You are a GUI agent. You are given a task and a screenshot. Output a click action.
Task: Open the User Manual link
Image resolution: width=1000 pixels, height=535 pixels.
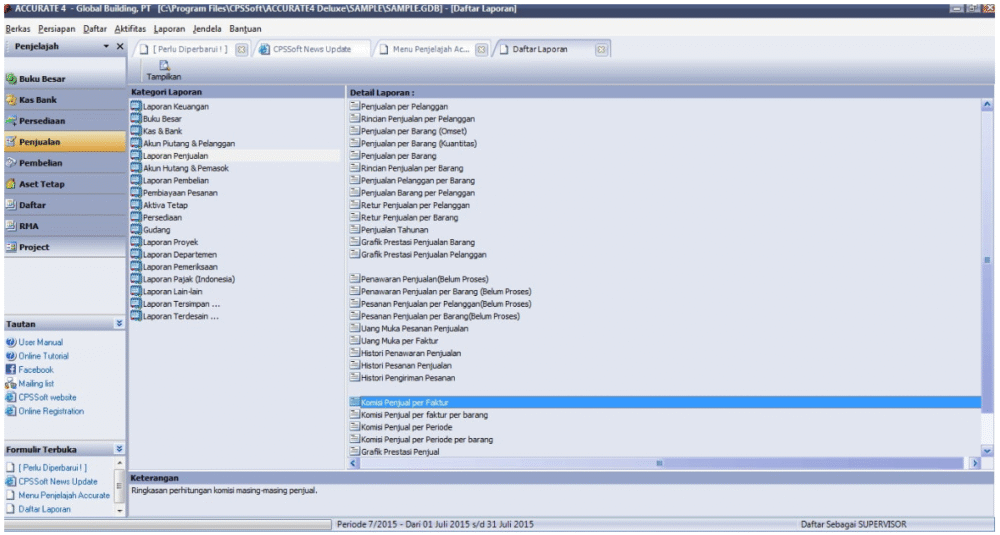point(40,342)
